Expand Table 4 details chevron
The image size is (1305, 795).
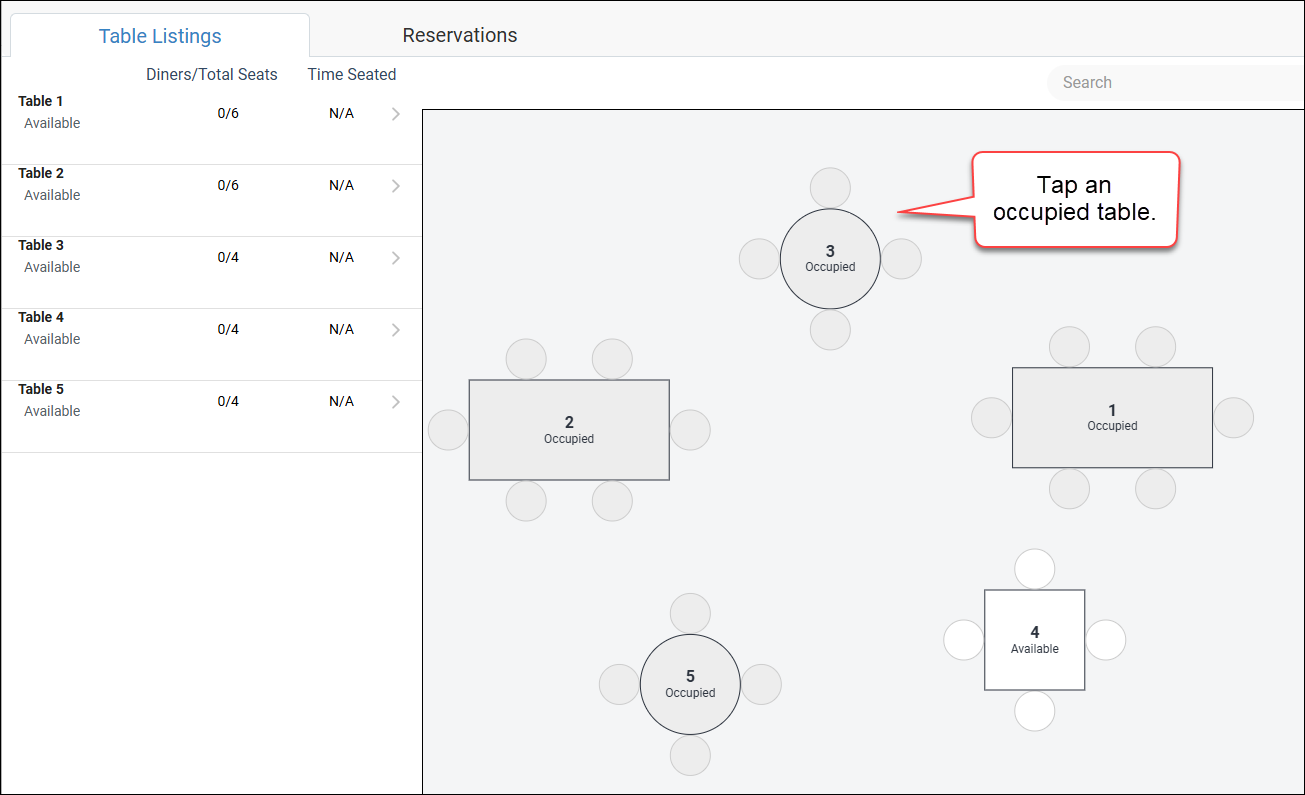click(x=396, y=330)
